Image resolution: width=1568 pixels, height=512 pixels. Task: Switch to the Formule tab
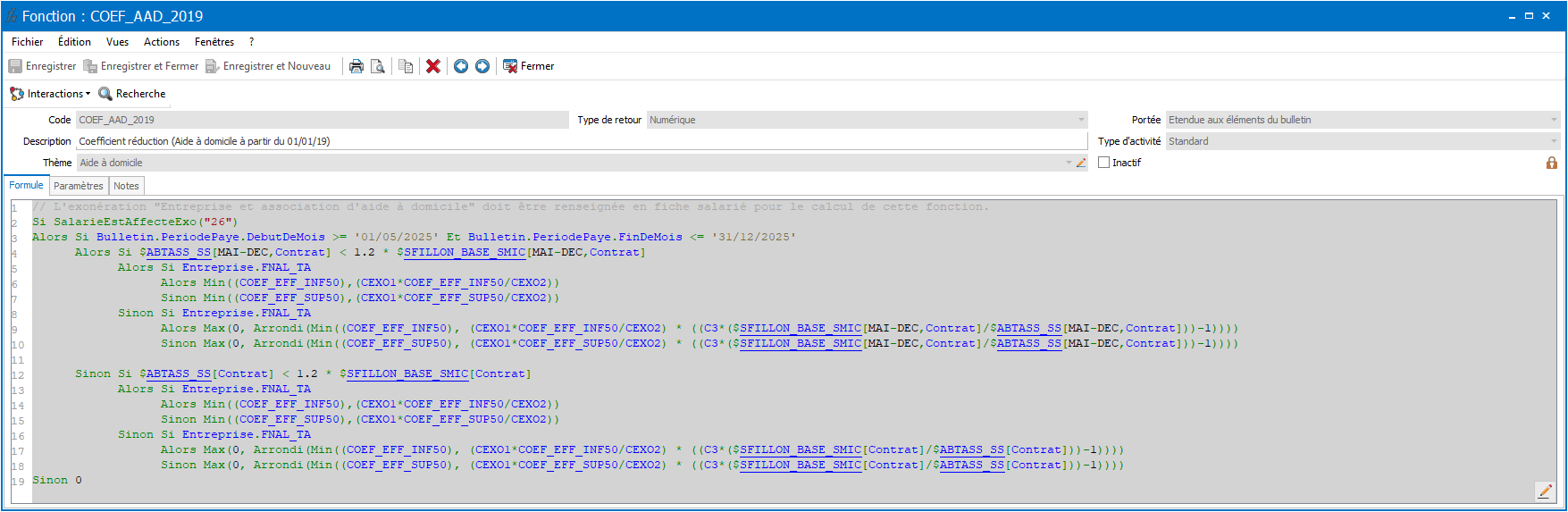(x=26, y=185)
